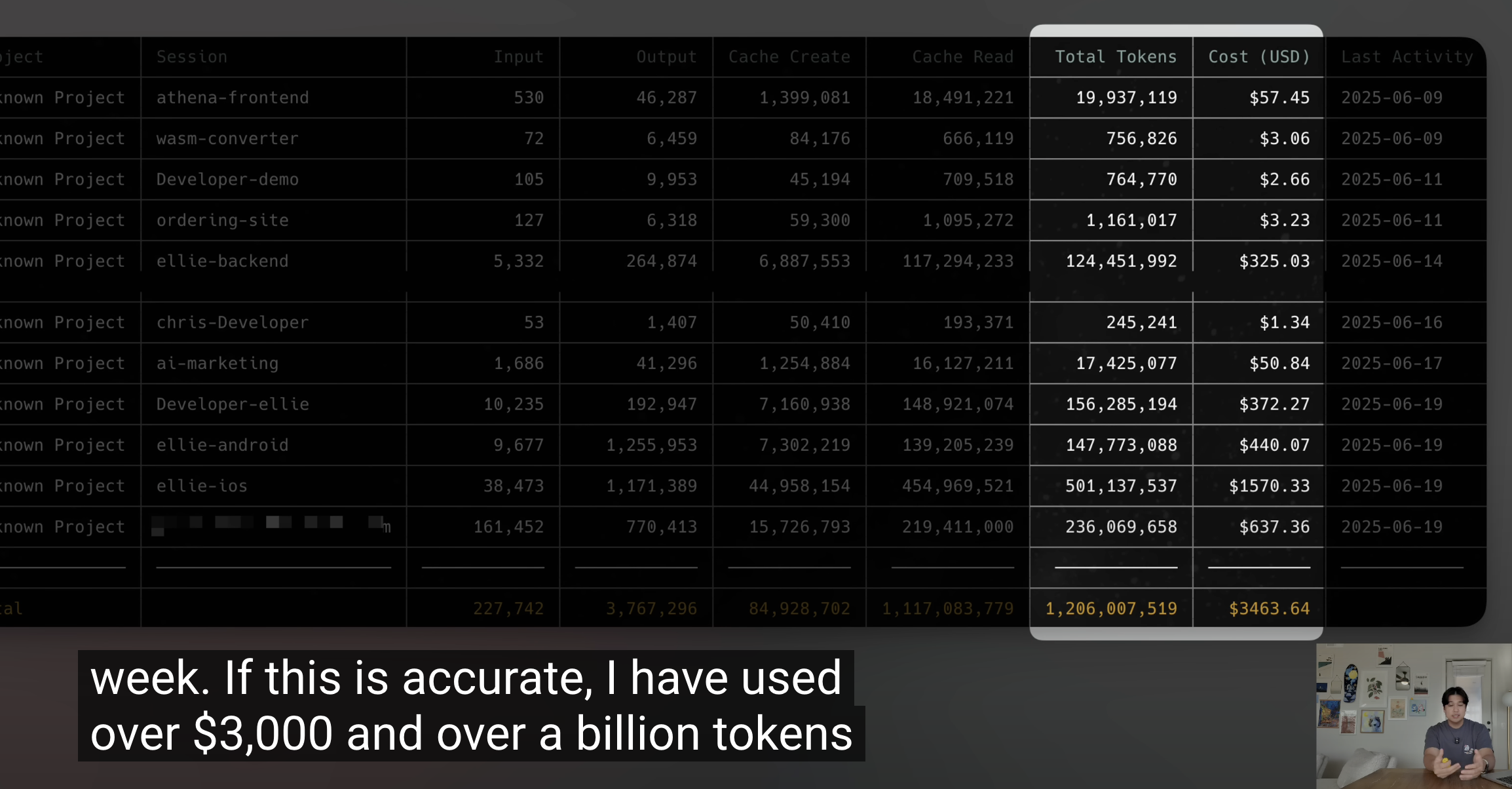This screenshot has height=789, width=1512.
Task: Click the Developer-ellie cost $372.27
Action: coord(1274,404)
